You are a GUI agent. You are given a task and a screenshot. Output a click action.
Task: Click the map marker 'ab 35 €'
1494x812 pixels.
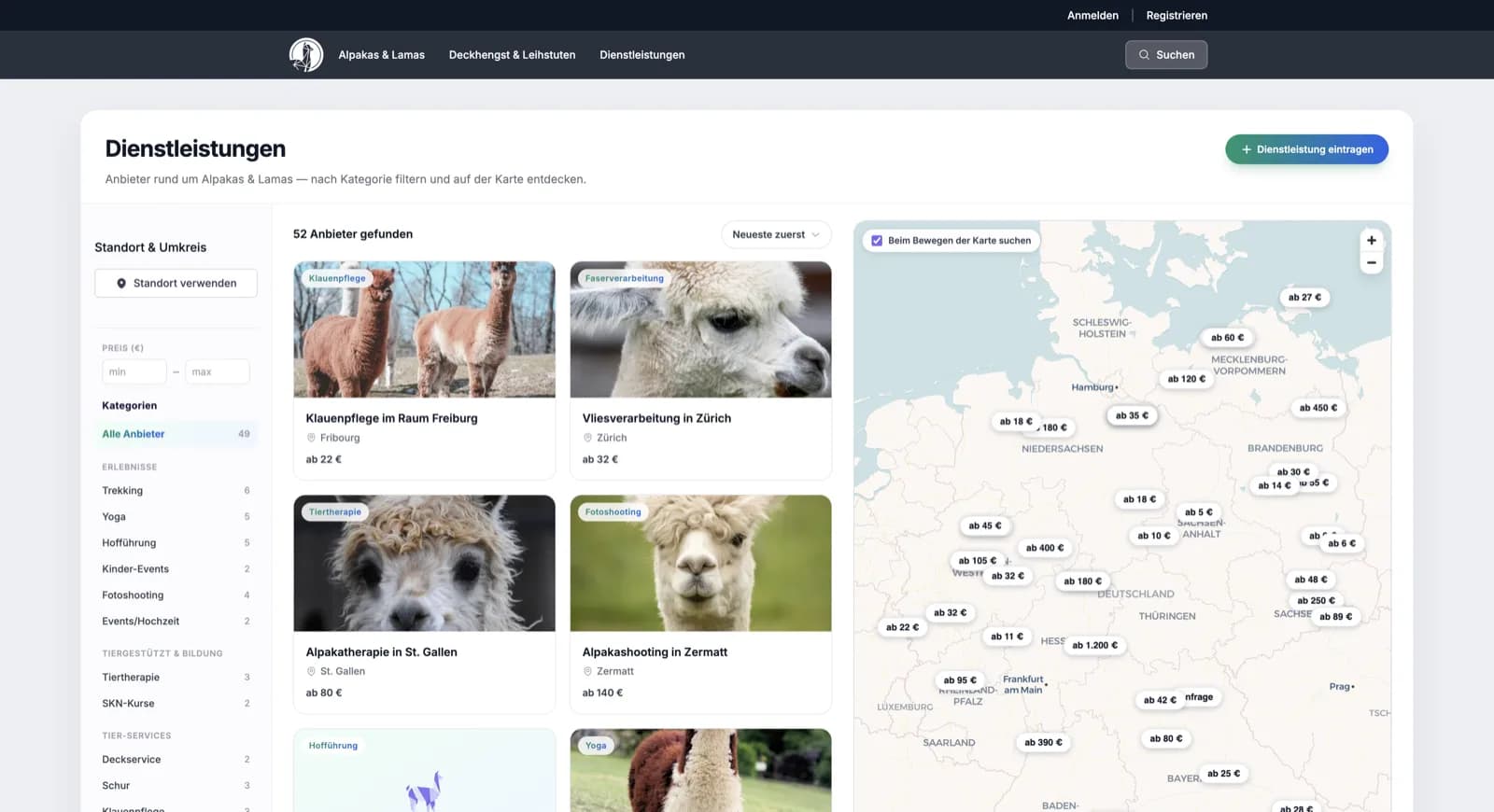point(1132,415)
